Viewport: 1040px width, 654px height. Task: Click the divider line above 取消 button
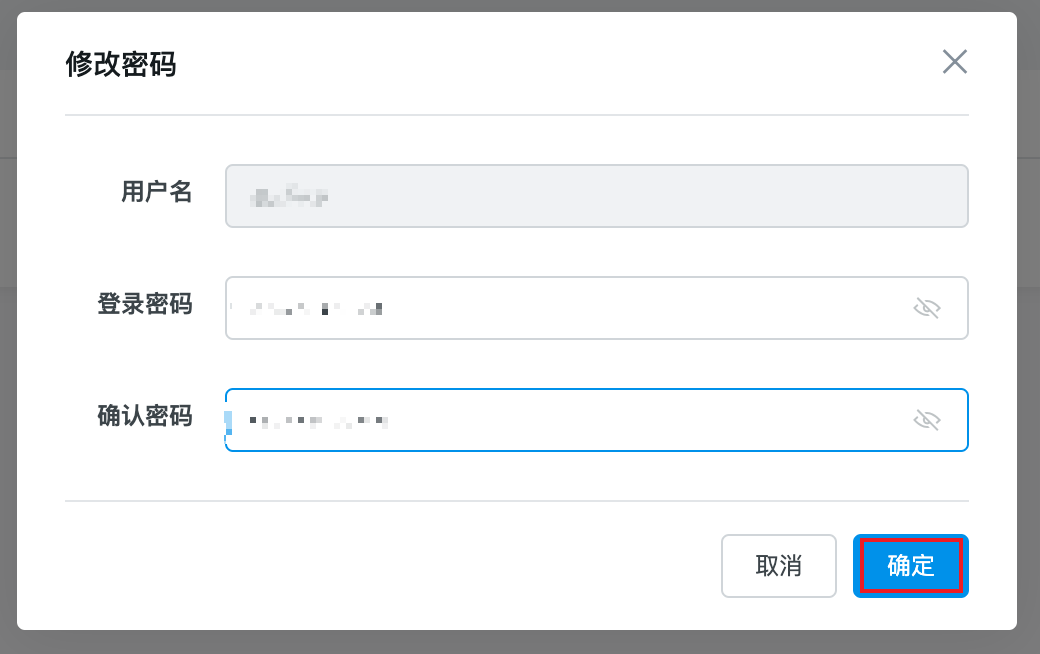[x=516, y=501]
